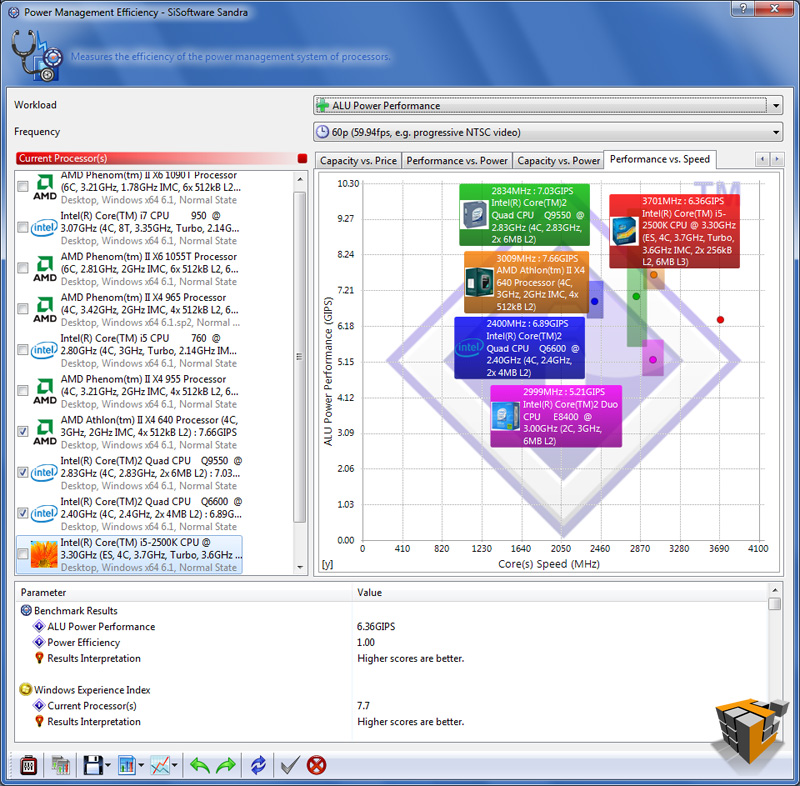Click processor list scroll up arrow

300,180
